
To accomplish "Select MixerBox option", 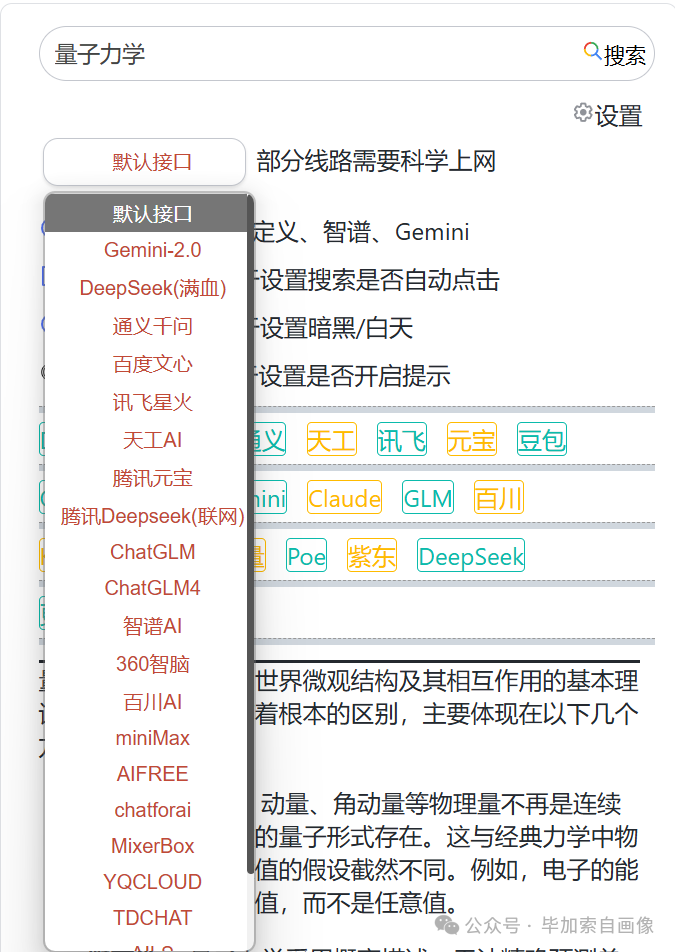I will (152, 846).
